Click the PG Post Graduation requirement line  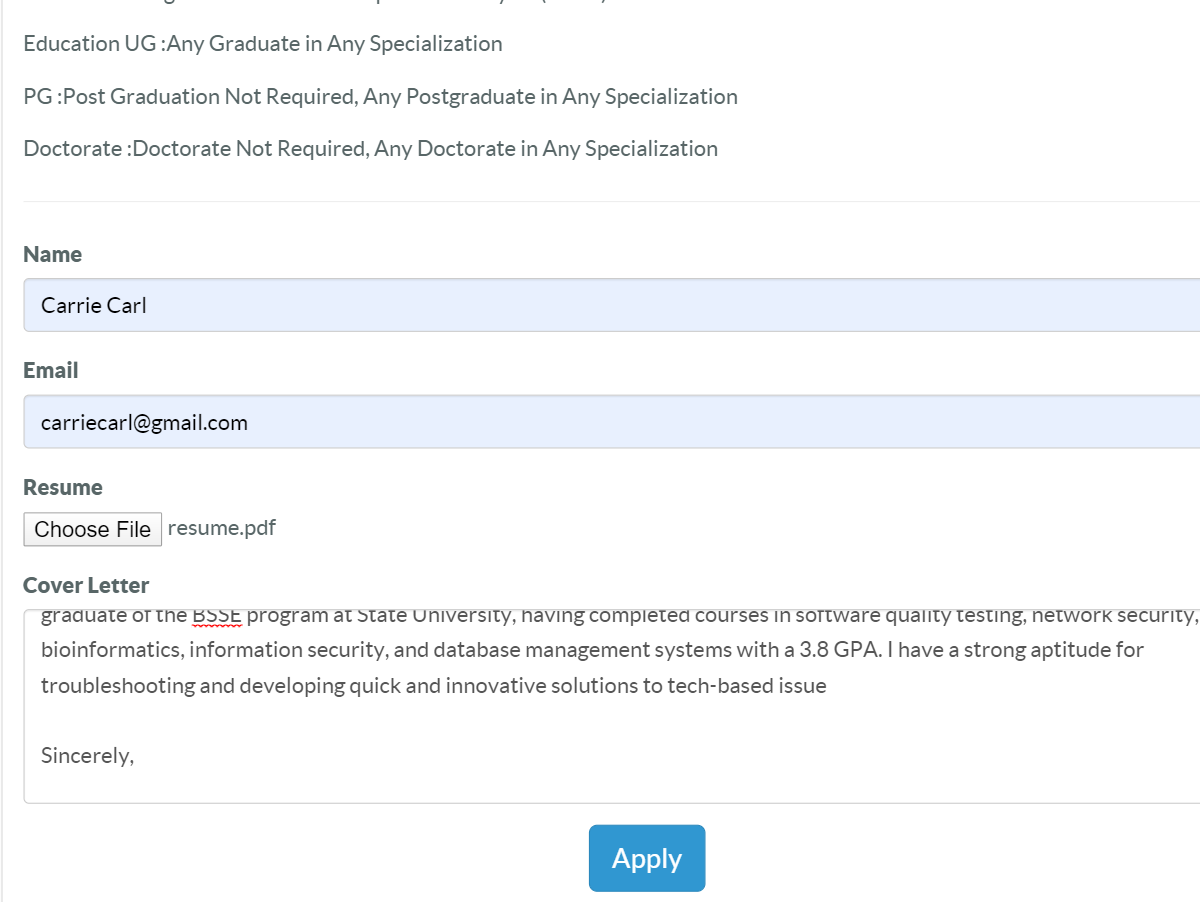(x=381, y=97)
